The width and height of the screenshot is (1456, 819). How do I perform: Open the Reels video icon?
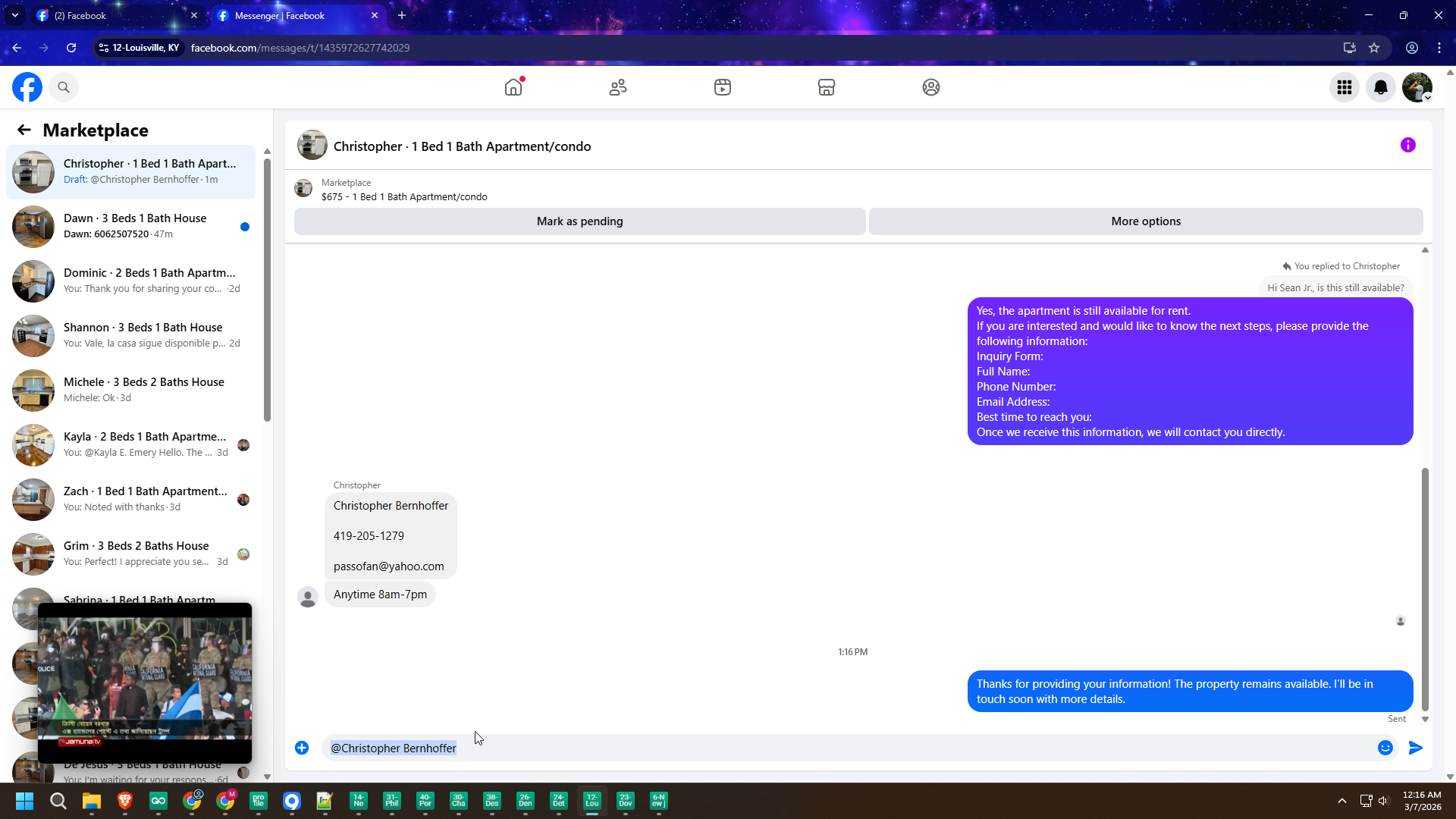coord(722,87)
